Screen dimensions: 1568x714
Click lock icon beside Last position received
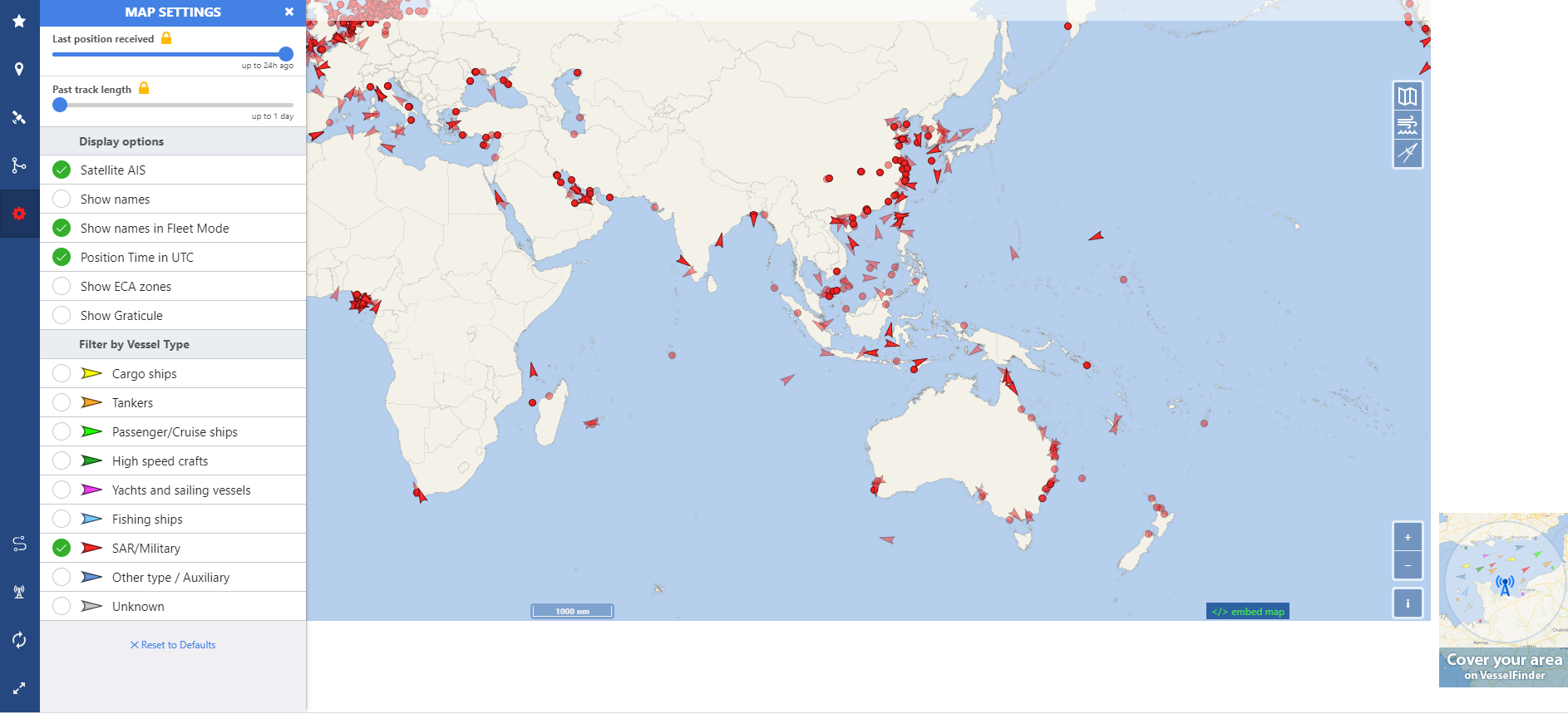tap(166, 38)
